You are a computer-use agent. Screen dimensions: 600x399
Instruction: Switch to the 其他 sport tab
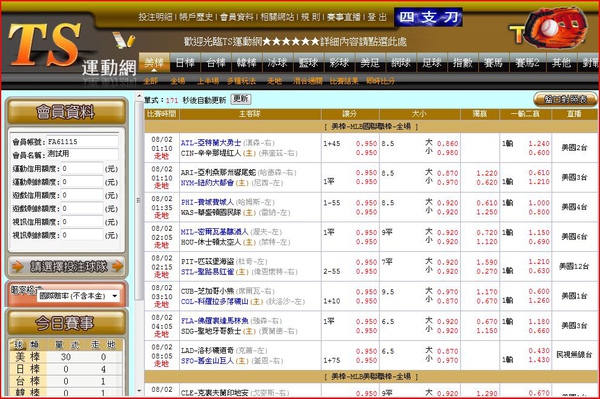(561, 62)
